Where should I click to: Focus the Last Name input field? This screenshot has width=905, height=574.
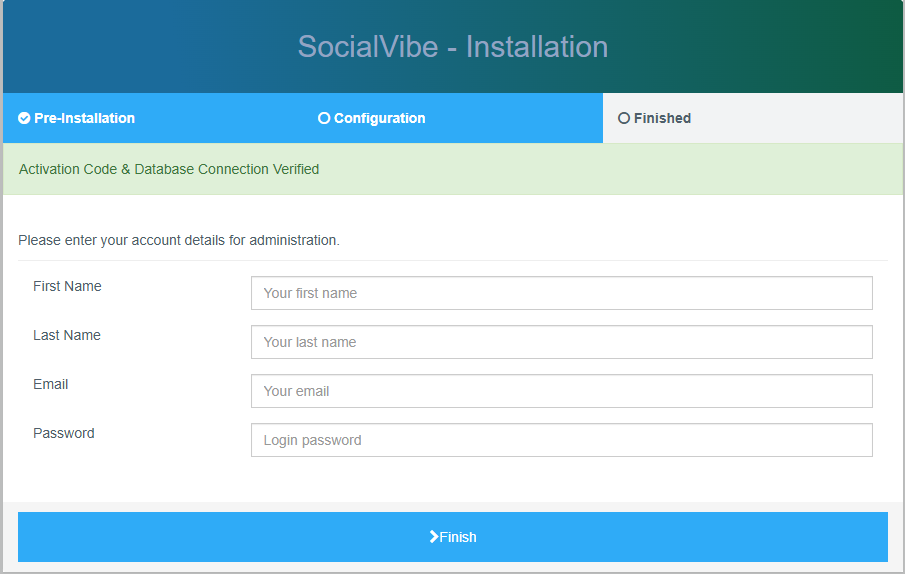pos(562,342)
